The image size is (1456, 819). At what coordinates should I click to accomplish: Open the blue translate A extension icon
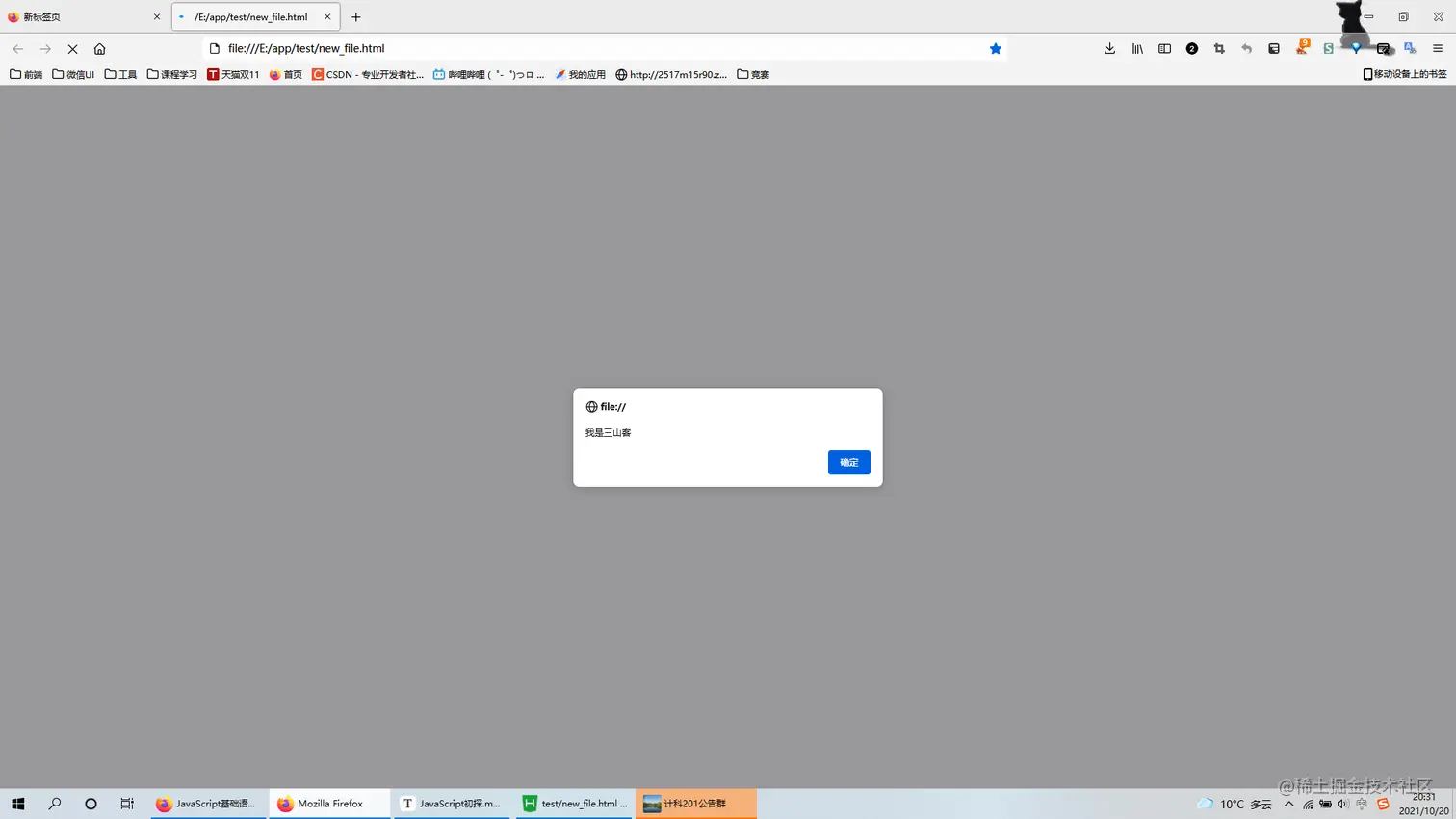click(1410, 48)
